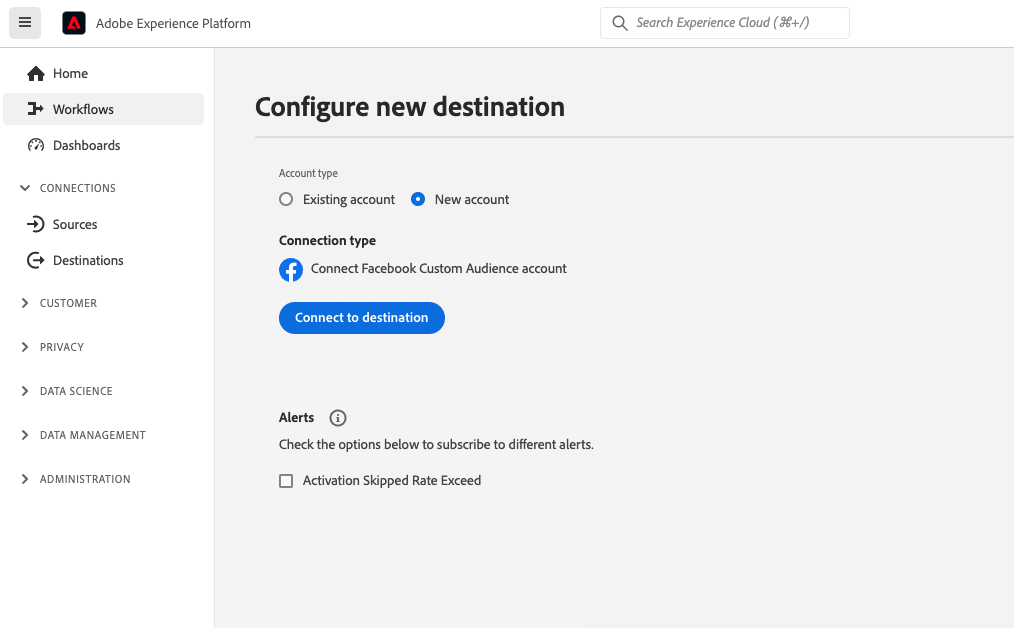1014x628 pixels.
Task: Click the Adobe logo icon
Action: click(74, 23)
